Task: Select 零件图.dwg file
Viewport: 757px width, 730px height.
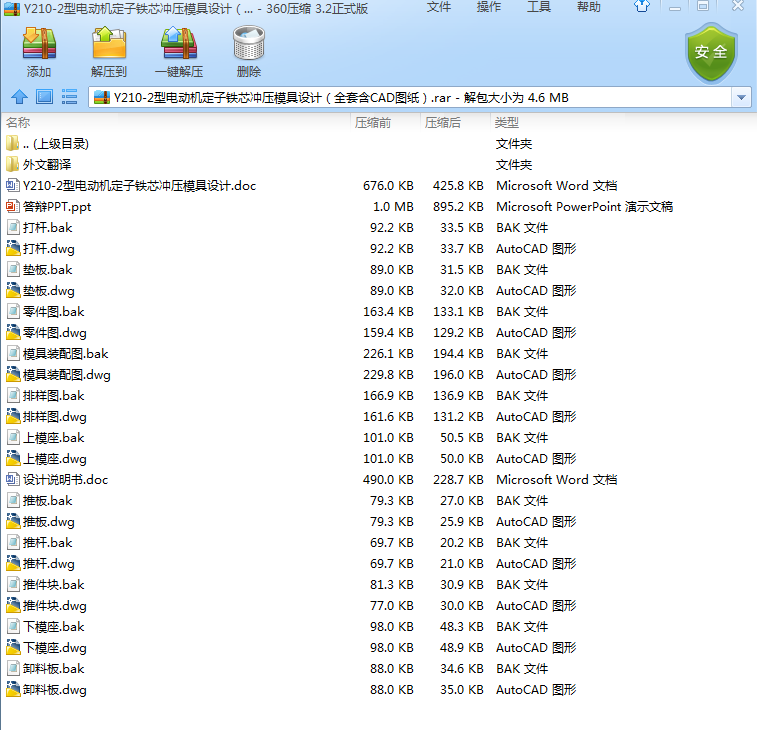Action: click(x=55, y=333)
